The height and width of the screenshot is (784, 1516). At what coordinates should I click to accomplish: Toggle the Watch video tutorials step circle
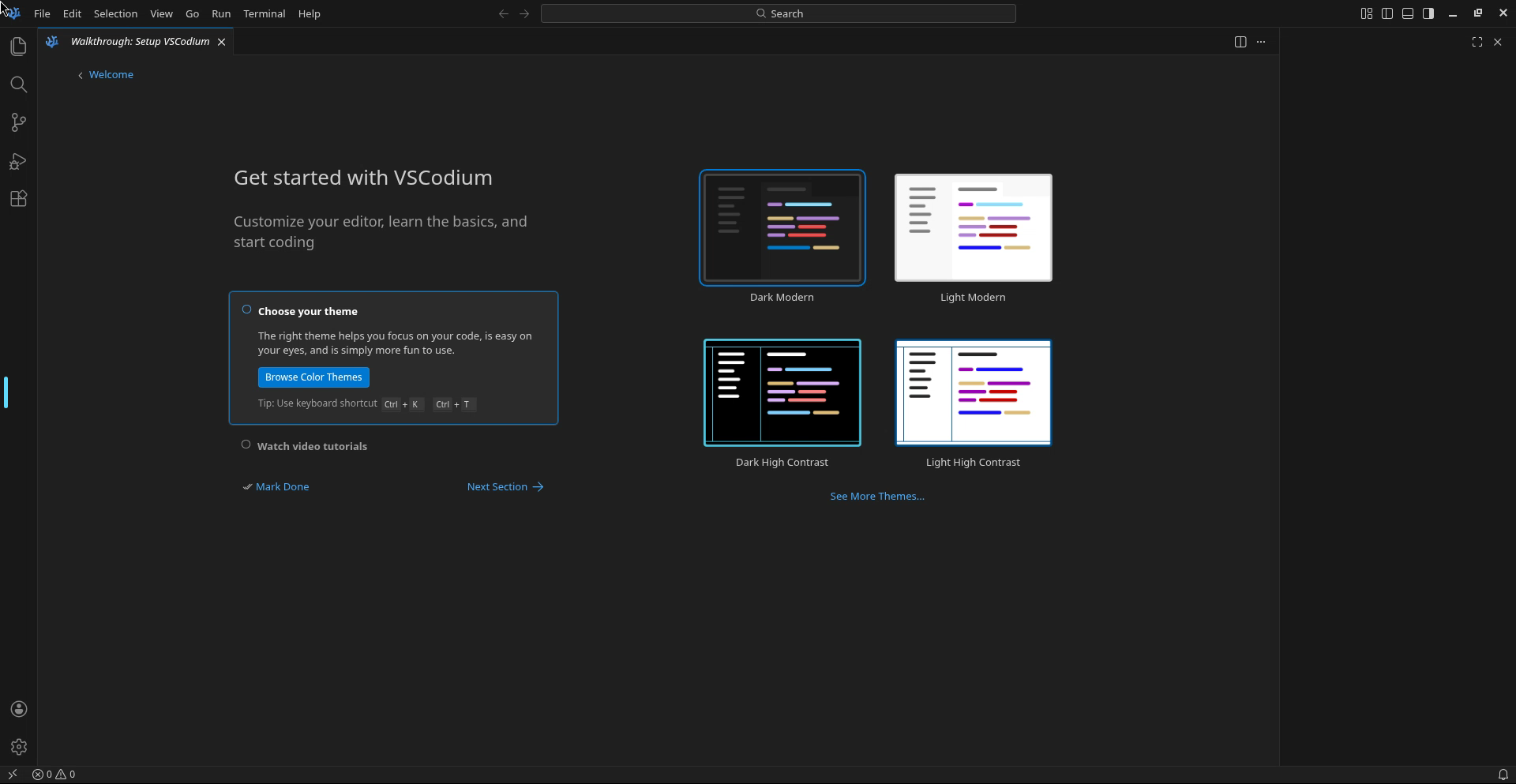[246, 445]
